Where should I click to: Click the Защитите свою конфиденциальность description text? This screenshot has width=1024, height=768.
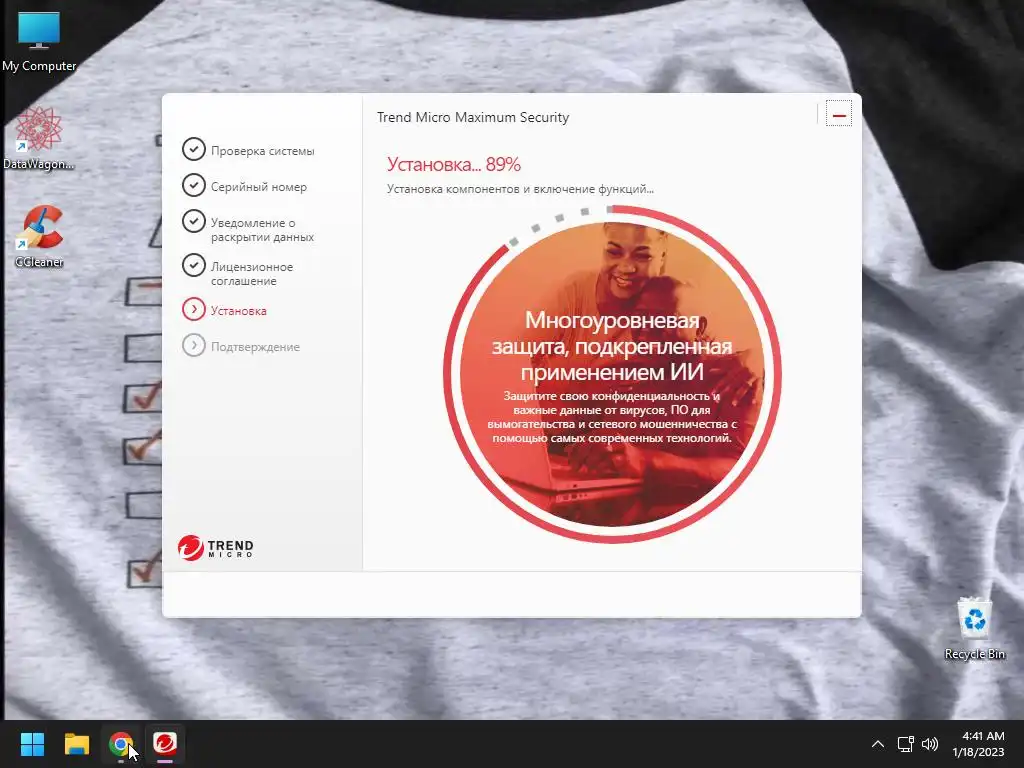(612, 417)
